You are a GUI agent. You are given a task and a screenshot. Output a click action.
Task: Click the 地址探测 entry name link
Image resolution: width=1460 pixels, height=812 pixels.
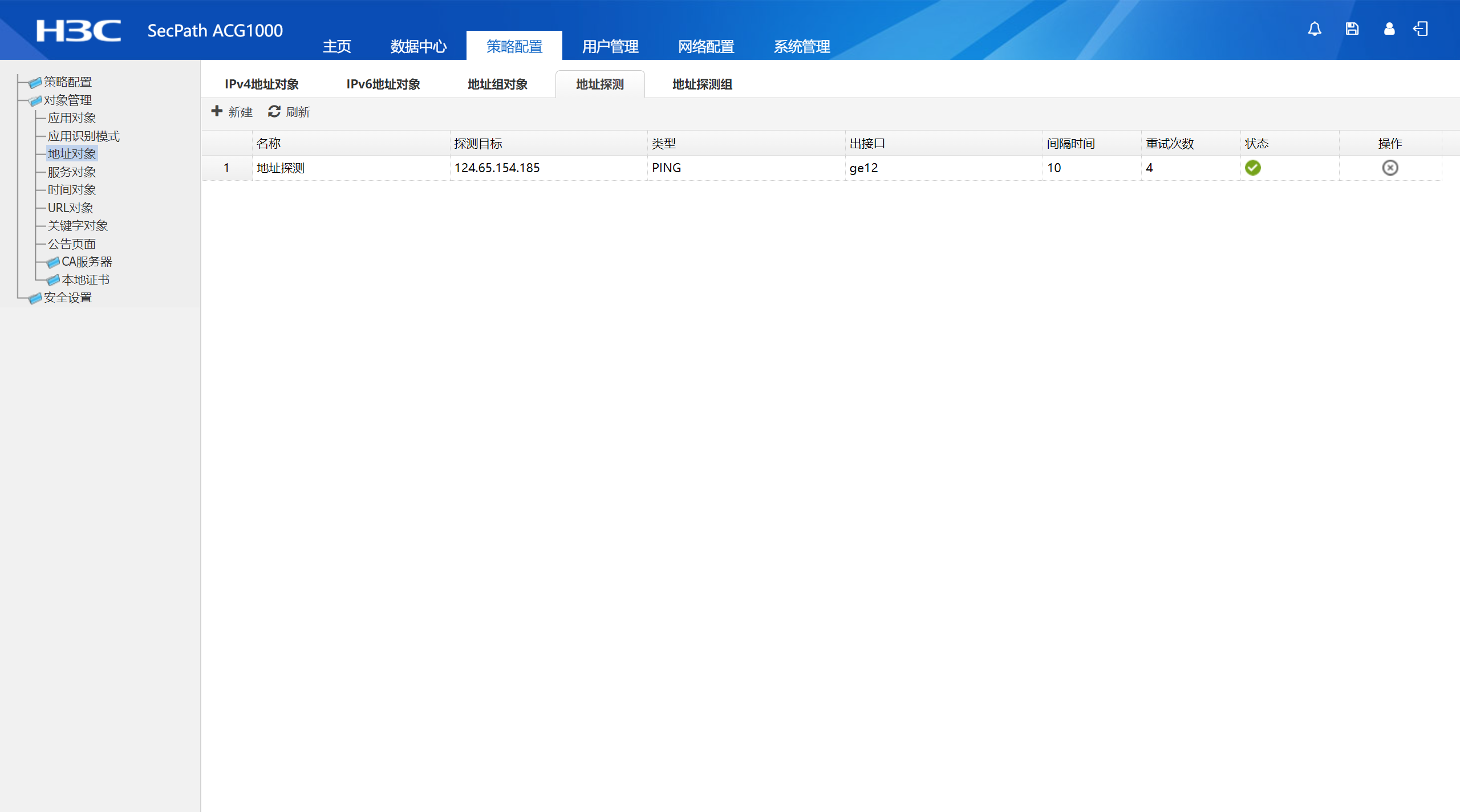pos(281,168)
